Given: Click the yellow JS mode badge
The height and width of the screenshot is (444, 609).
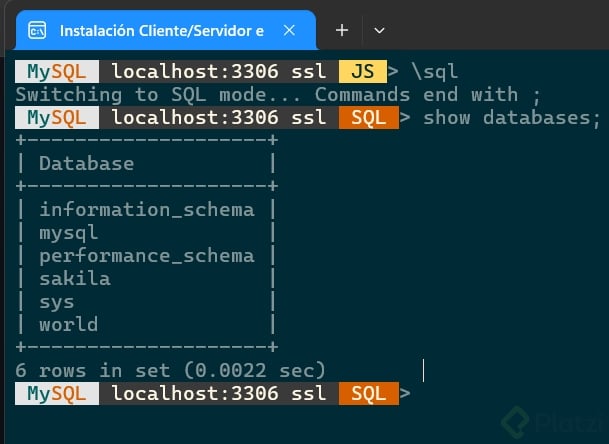Looking at the screenshot, I should pos(362,72).
